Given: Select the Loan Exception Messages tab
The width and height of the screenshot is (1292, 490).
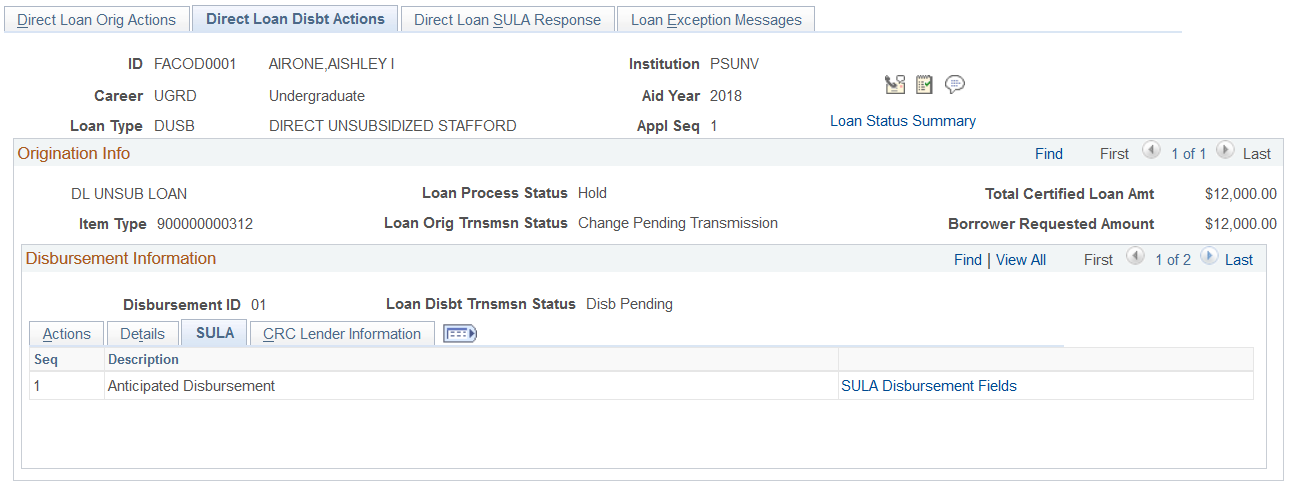Looking at the screenshot, I should (716, 20).
